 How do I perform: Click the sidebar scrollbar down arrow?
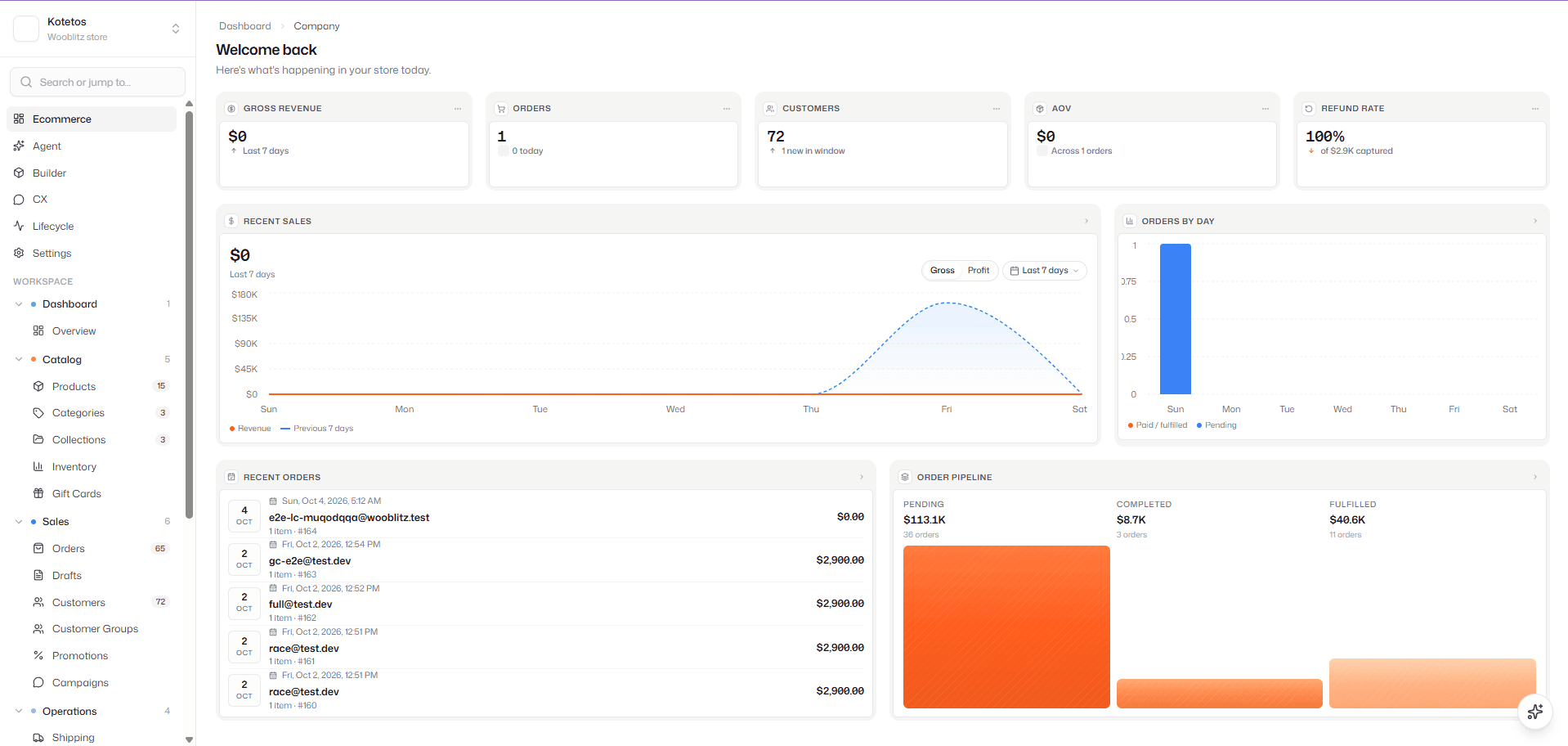click(189, 739)
